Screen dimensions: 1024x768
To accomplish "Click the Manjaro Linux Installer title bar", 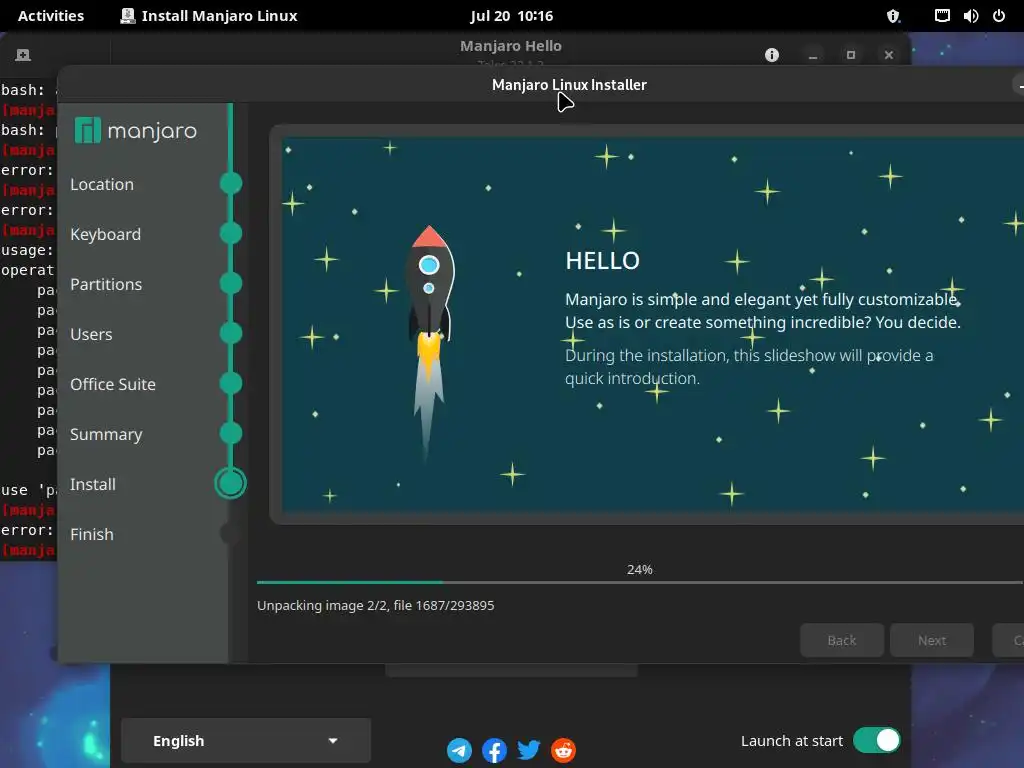I will [542, 85].
